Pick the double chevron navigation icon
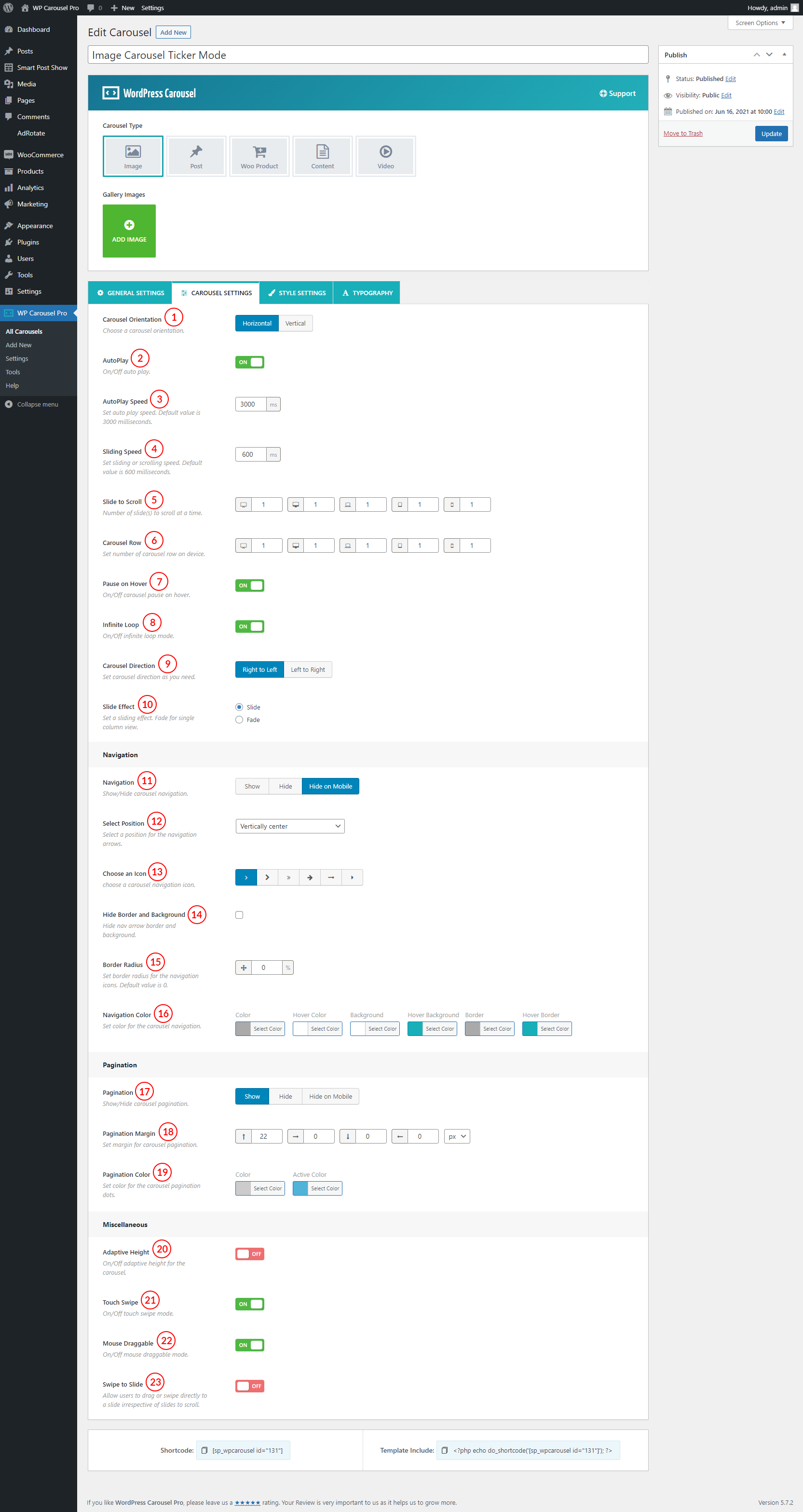The height and width of the screenshot is (1512, 803). (288, 877)
